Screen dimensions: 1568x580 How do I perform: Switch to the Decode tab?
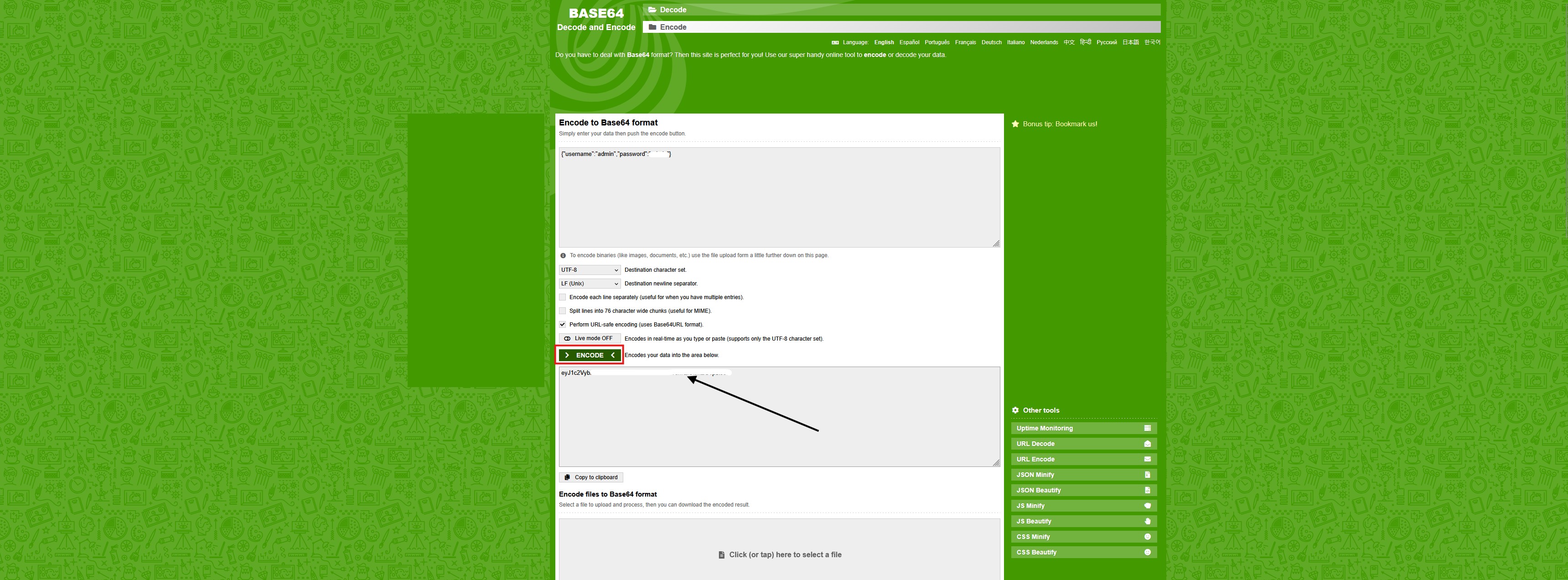[901, 10]
